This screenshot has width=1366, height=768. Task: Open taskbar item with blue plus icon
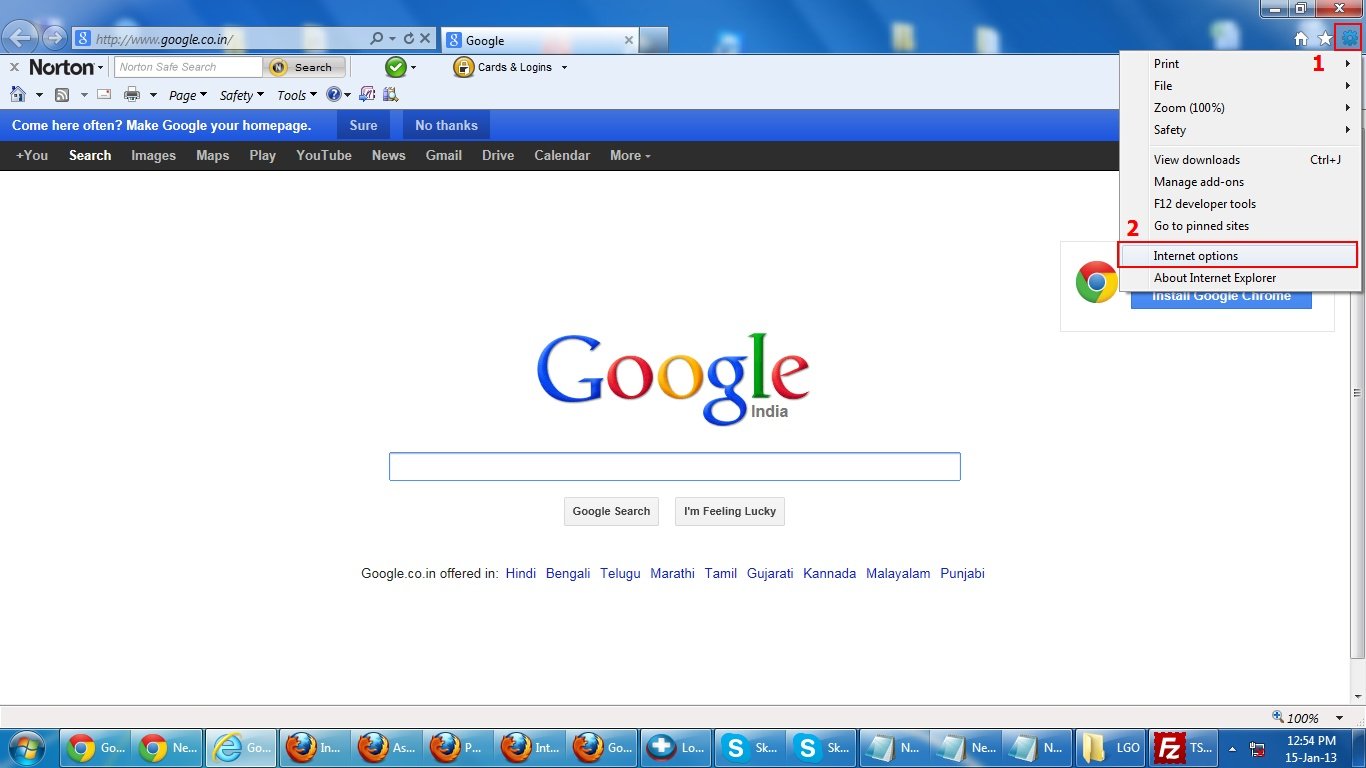(675, 747)
